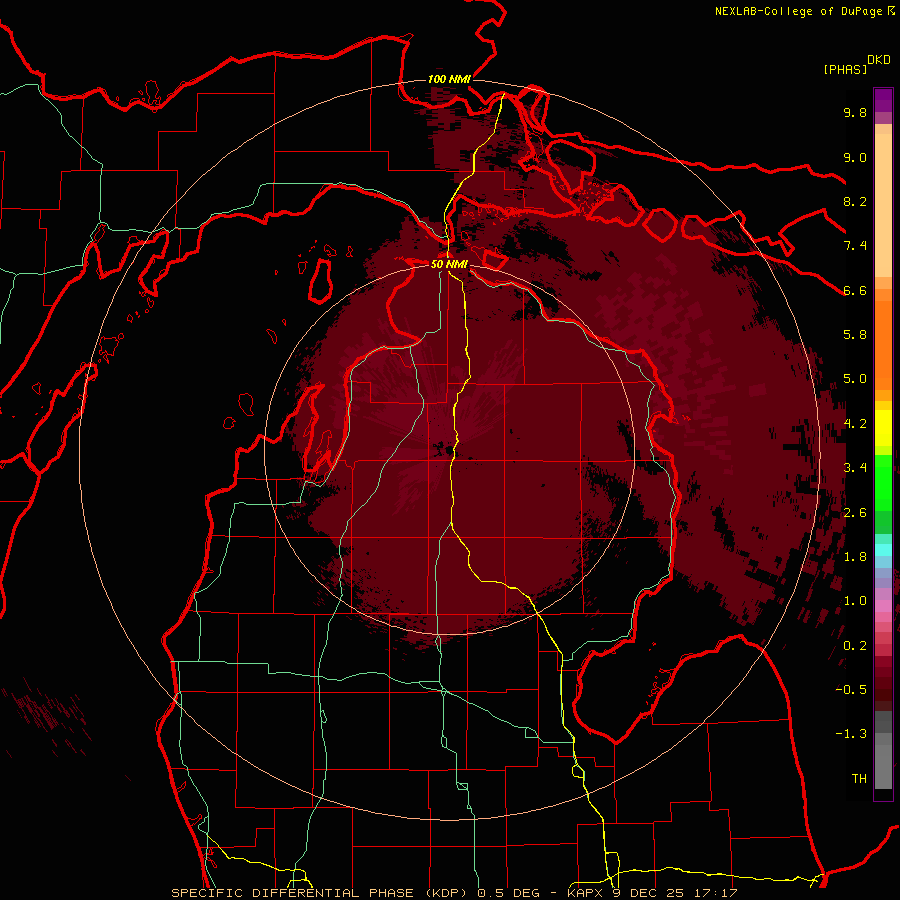Click the 9.8 scale value
900x900 pixels.
pyautogui.click(x=855, y=112)
